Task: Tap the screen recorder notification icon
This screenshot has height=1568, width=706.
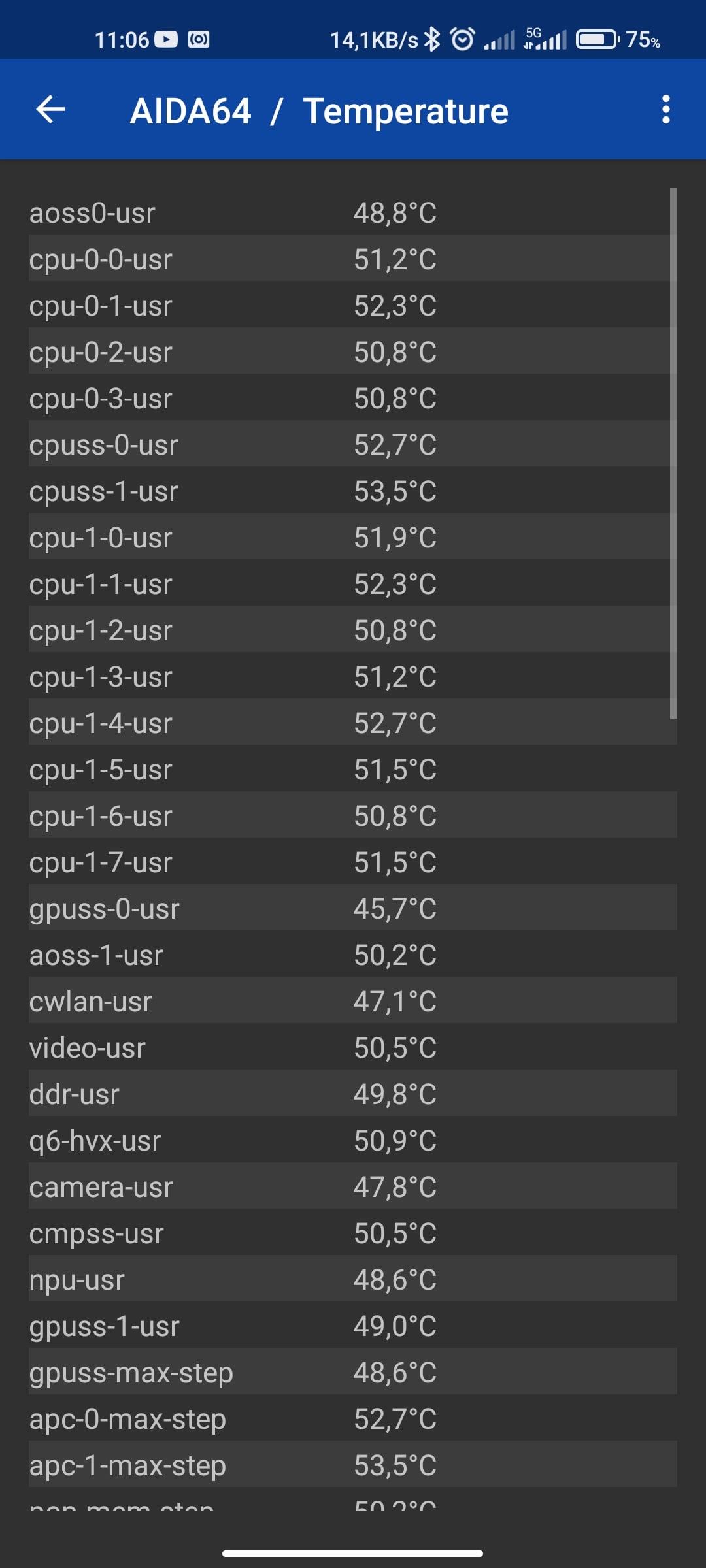Action: tap(199, 40)
